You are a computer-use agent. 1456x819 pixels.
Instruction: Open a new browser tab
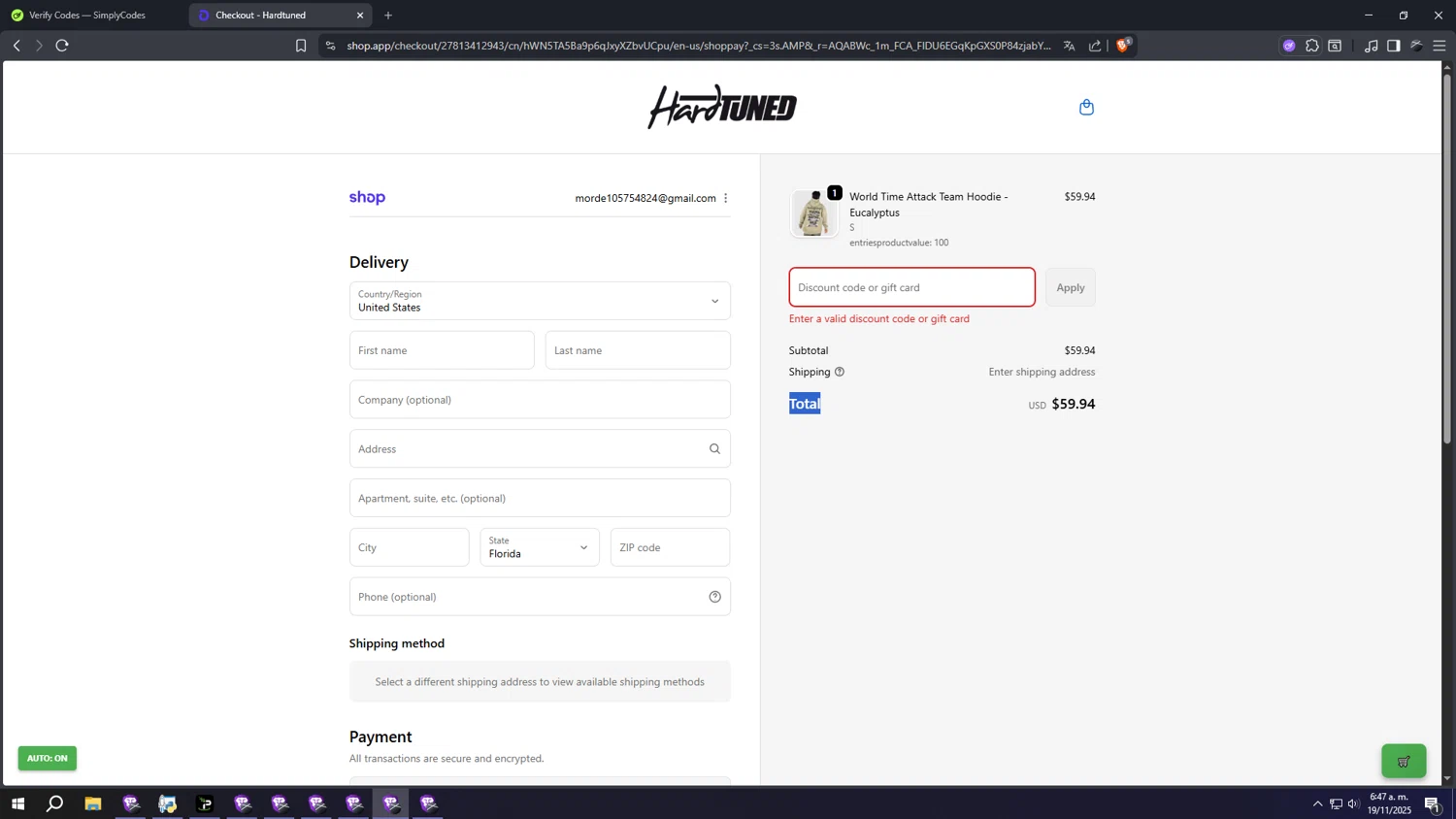[388, 16]
